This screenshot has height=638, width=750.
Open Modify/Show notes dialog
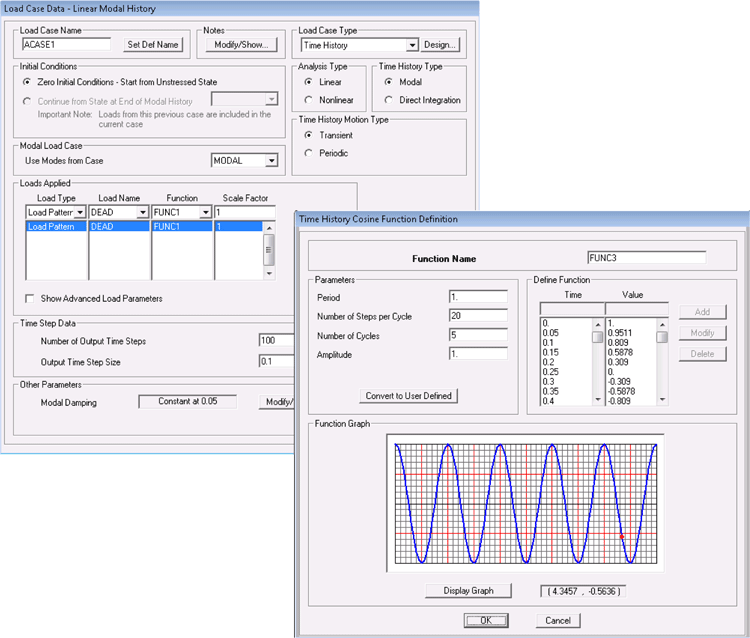[x=241, y=44]
